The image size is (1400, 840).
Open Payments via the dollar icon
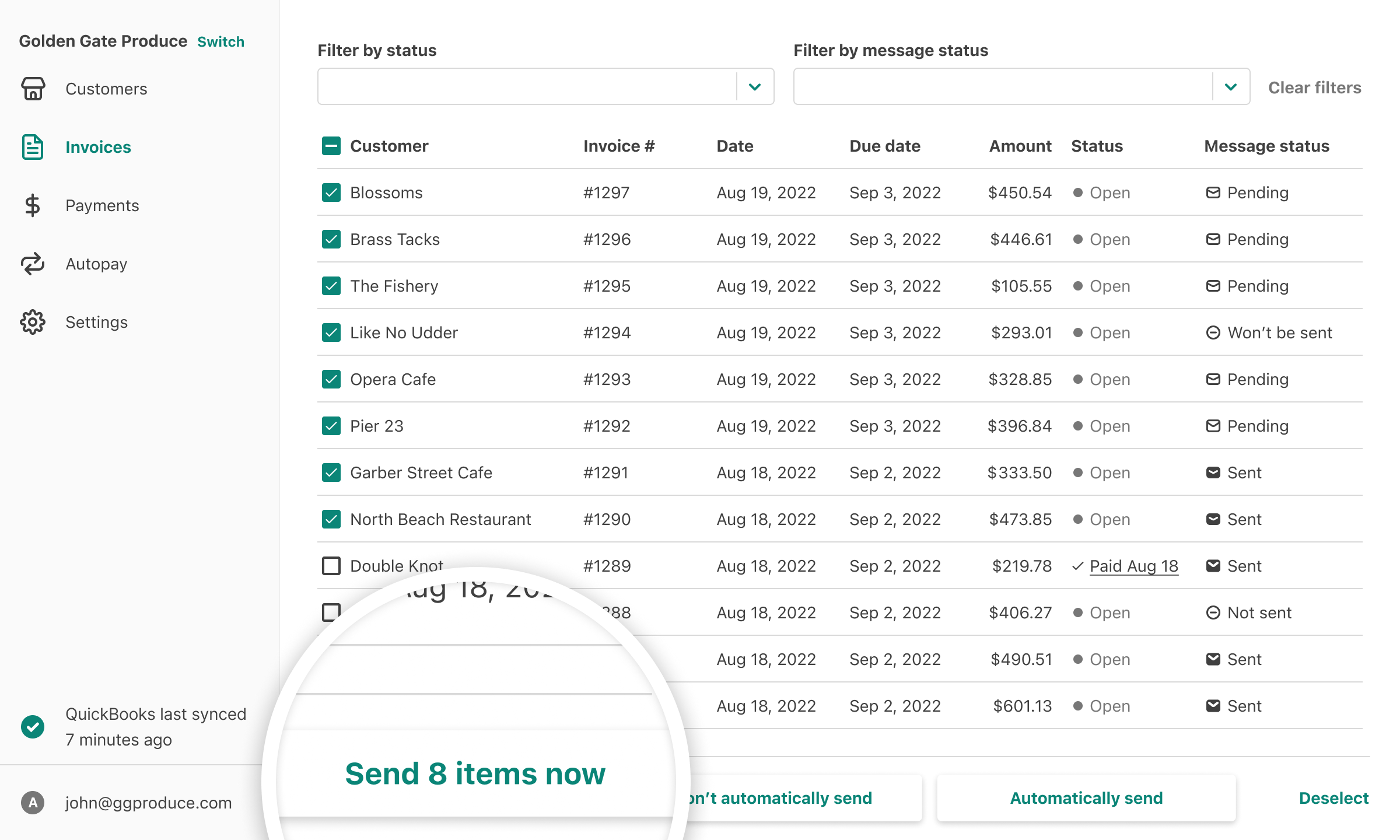(x=33, y=205)
